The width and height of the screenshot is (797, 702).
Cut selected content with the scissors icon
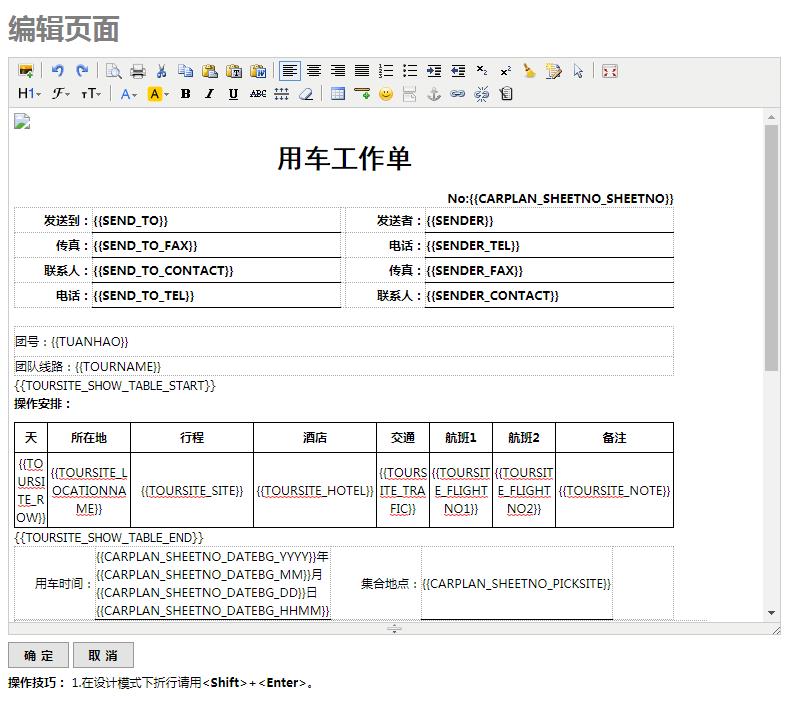tap(162, 71)
